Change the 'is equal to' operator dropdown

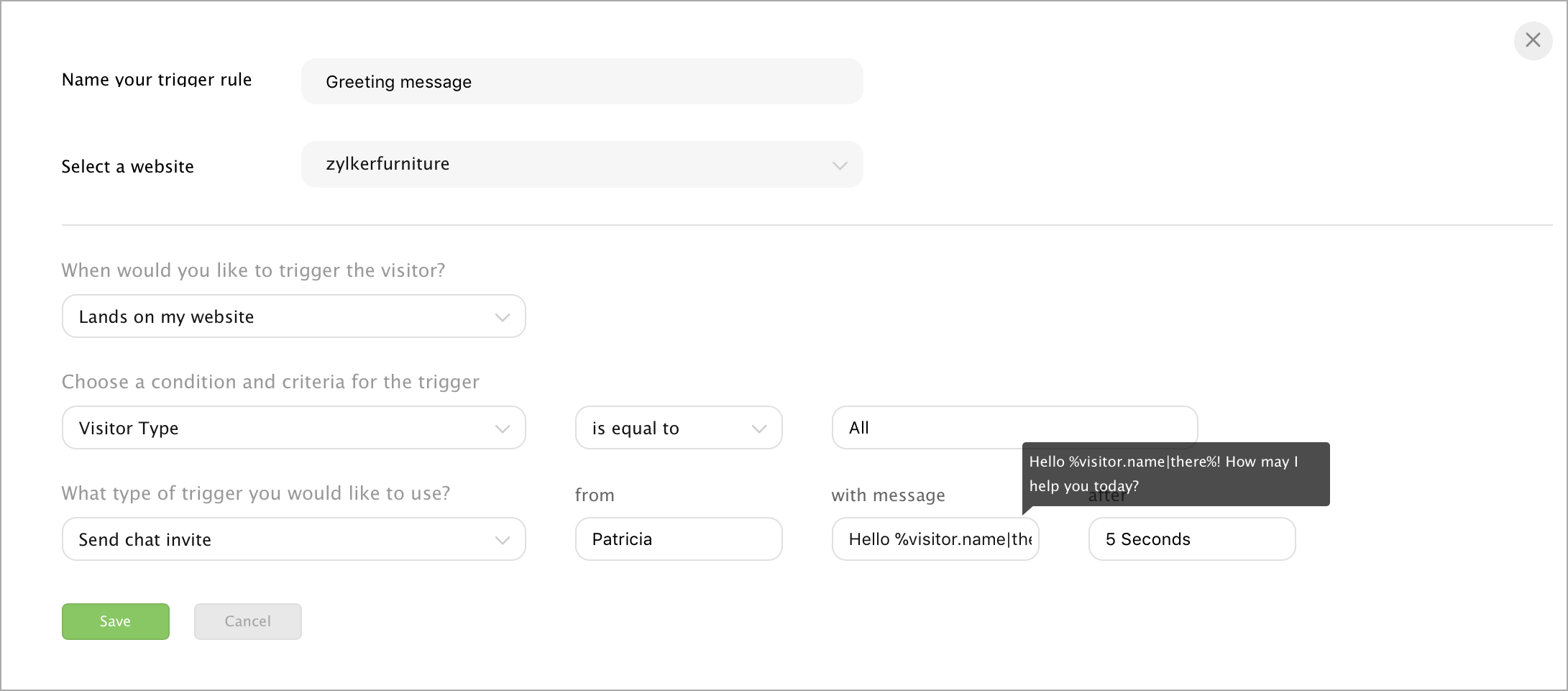click(x=679, y=428)
